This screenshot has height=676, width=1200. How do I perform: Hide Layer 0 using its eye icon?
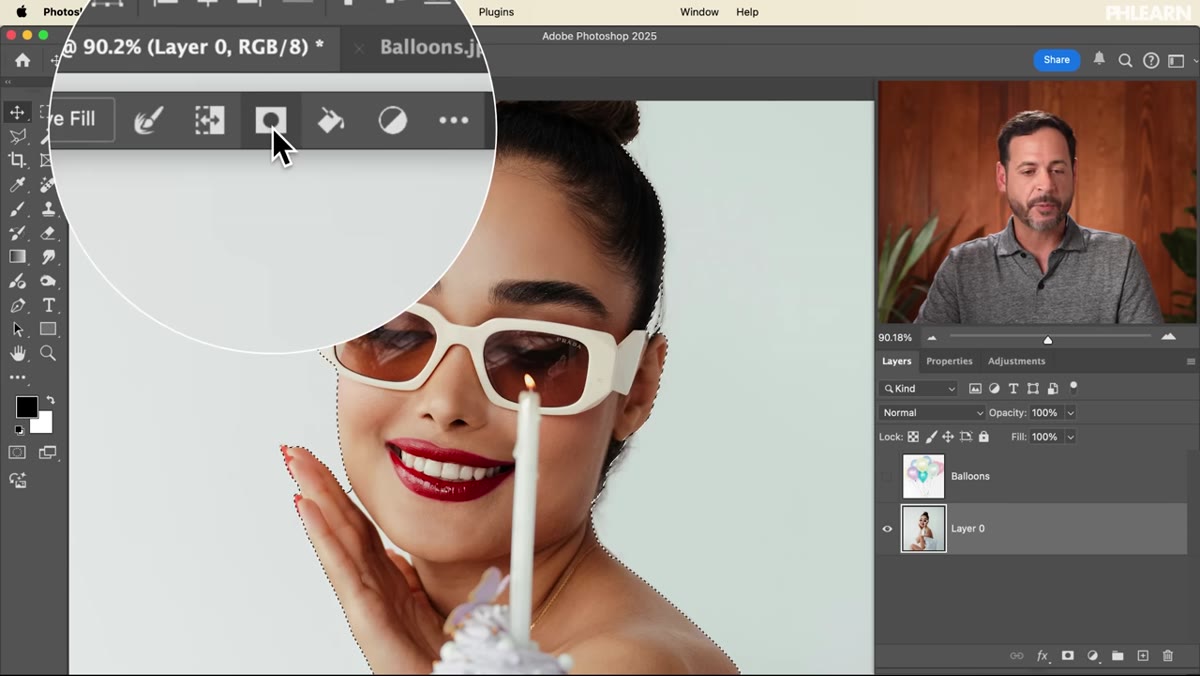pos(887,529)
